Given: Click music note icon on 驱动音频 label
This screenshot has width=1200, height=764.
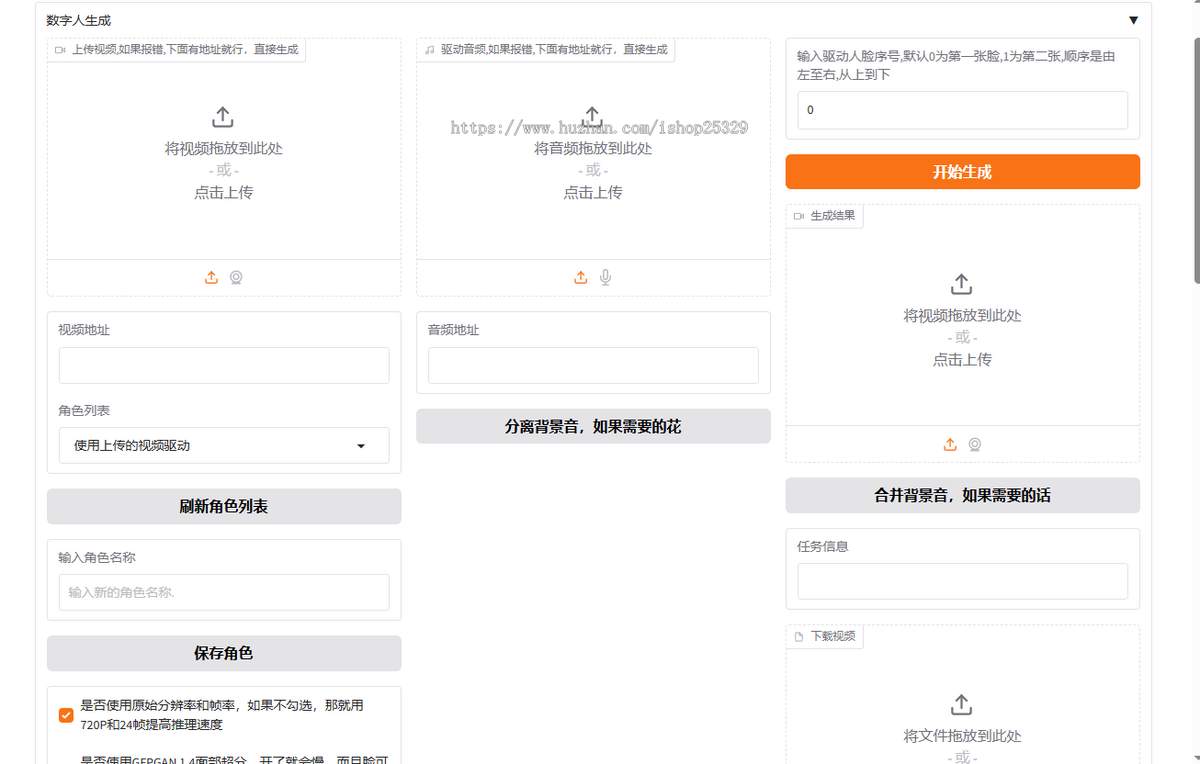Looking at the screenshot, I should [x=429, y=49].
